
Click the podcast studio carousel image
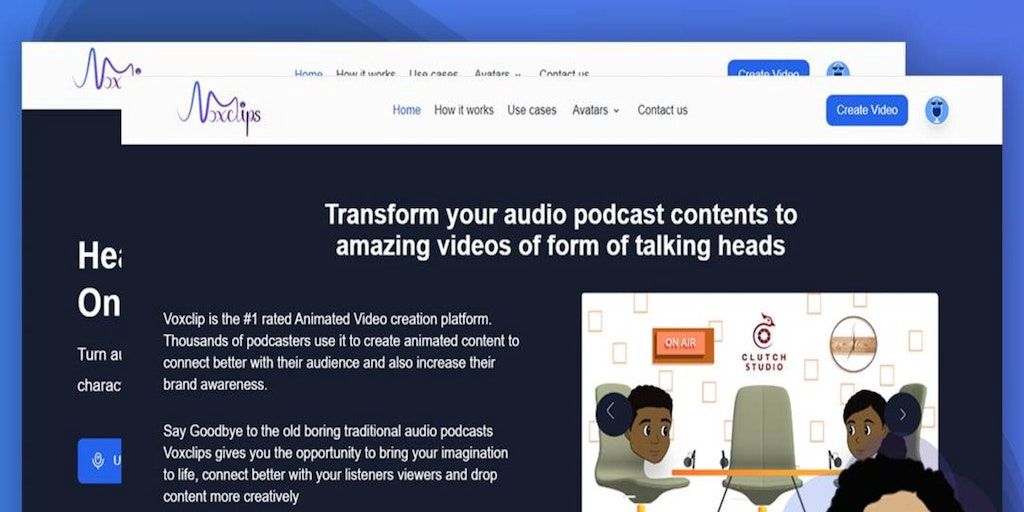click(x=760, y=402)
